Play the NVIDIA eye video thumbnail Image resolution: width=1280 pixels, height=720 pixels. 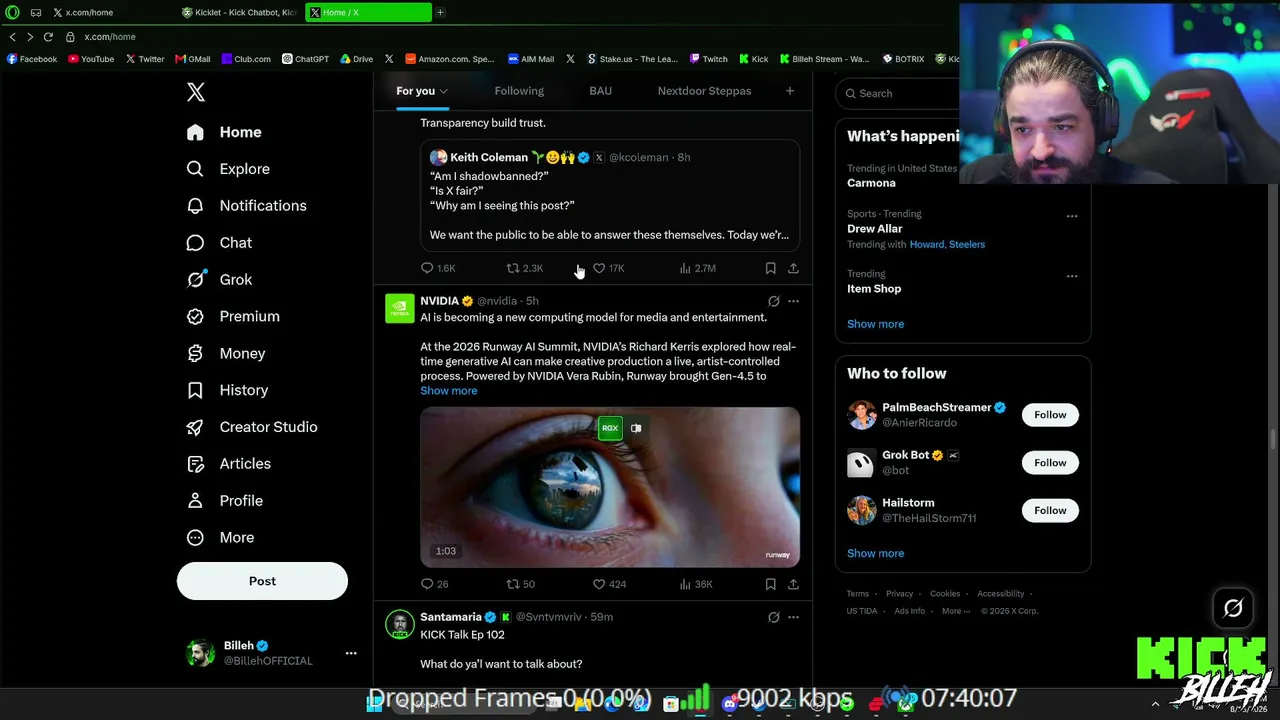point(610,487)
